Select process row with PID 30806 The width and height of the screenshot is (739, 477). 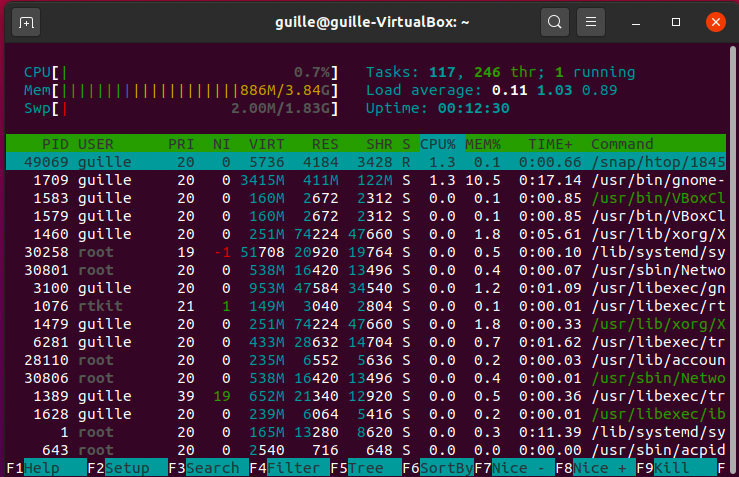tap(366, 378)
